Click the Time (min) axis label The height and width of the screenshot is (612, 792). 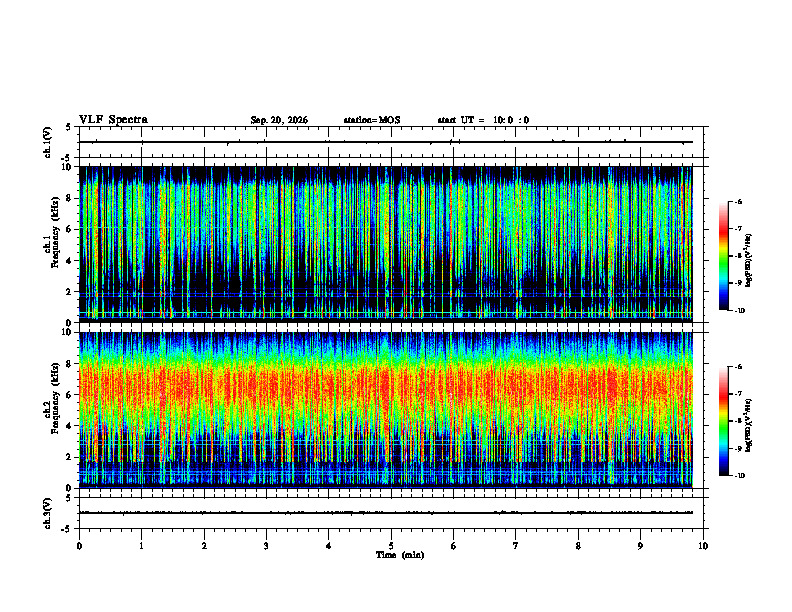[400, 555]
